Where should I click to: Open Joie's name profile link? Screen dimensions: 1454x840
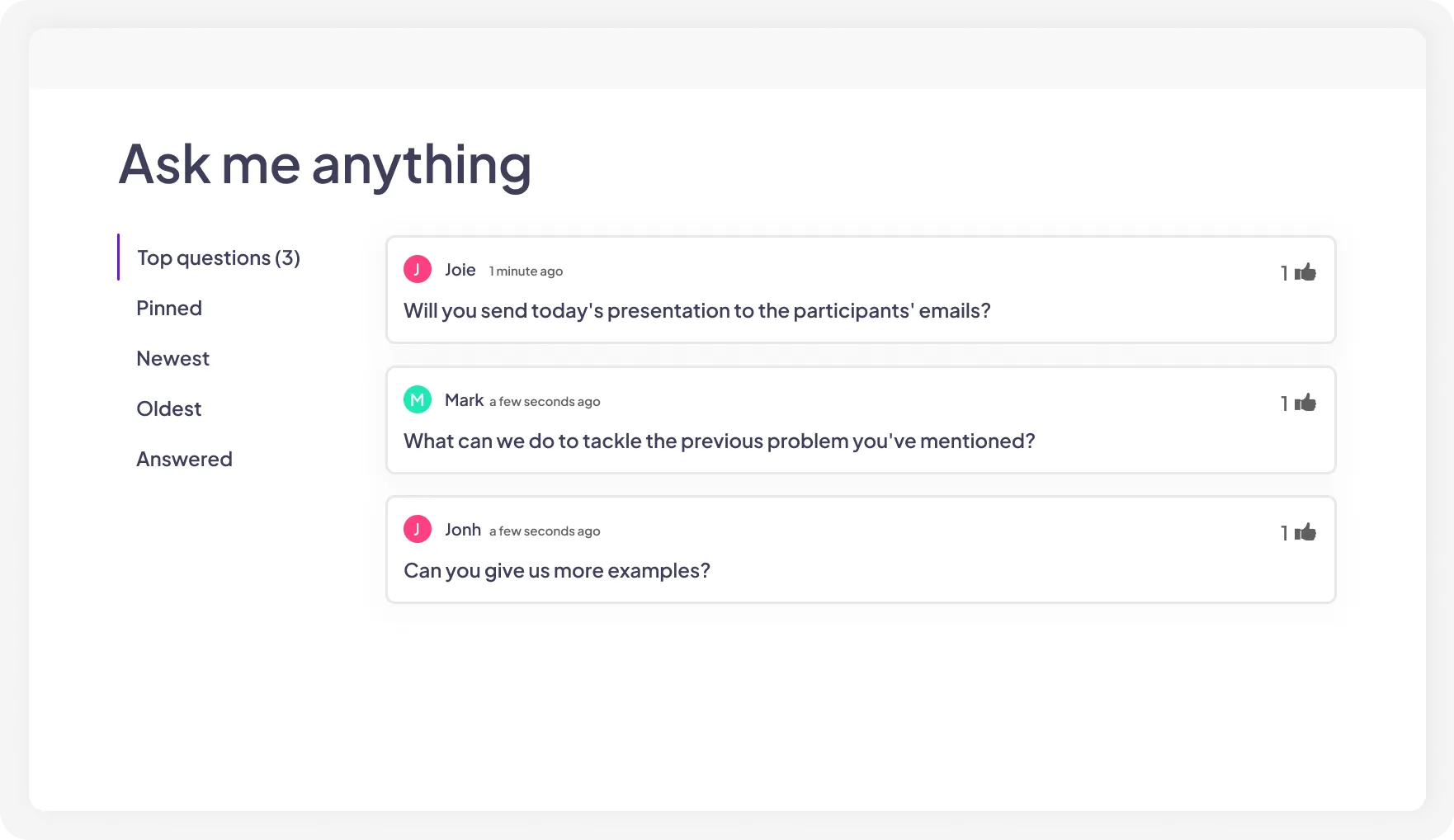460,269
